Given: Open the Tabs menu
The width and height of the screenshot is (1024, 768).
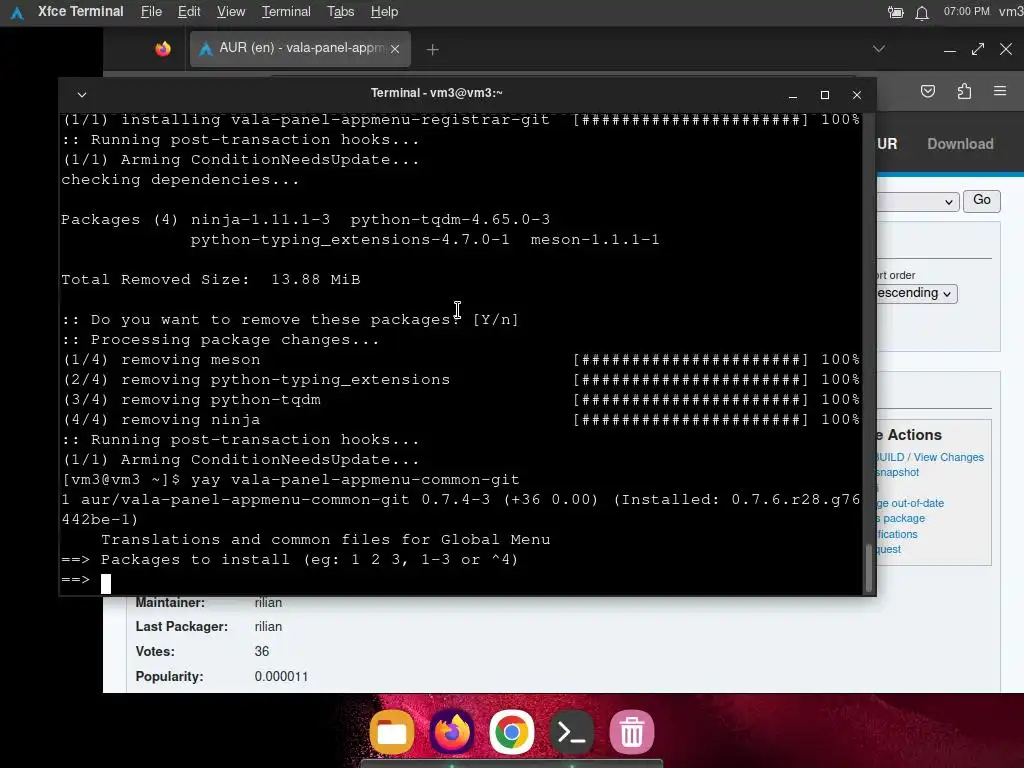Looking at the screenshot, I should point(340,12).
